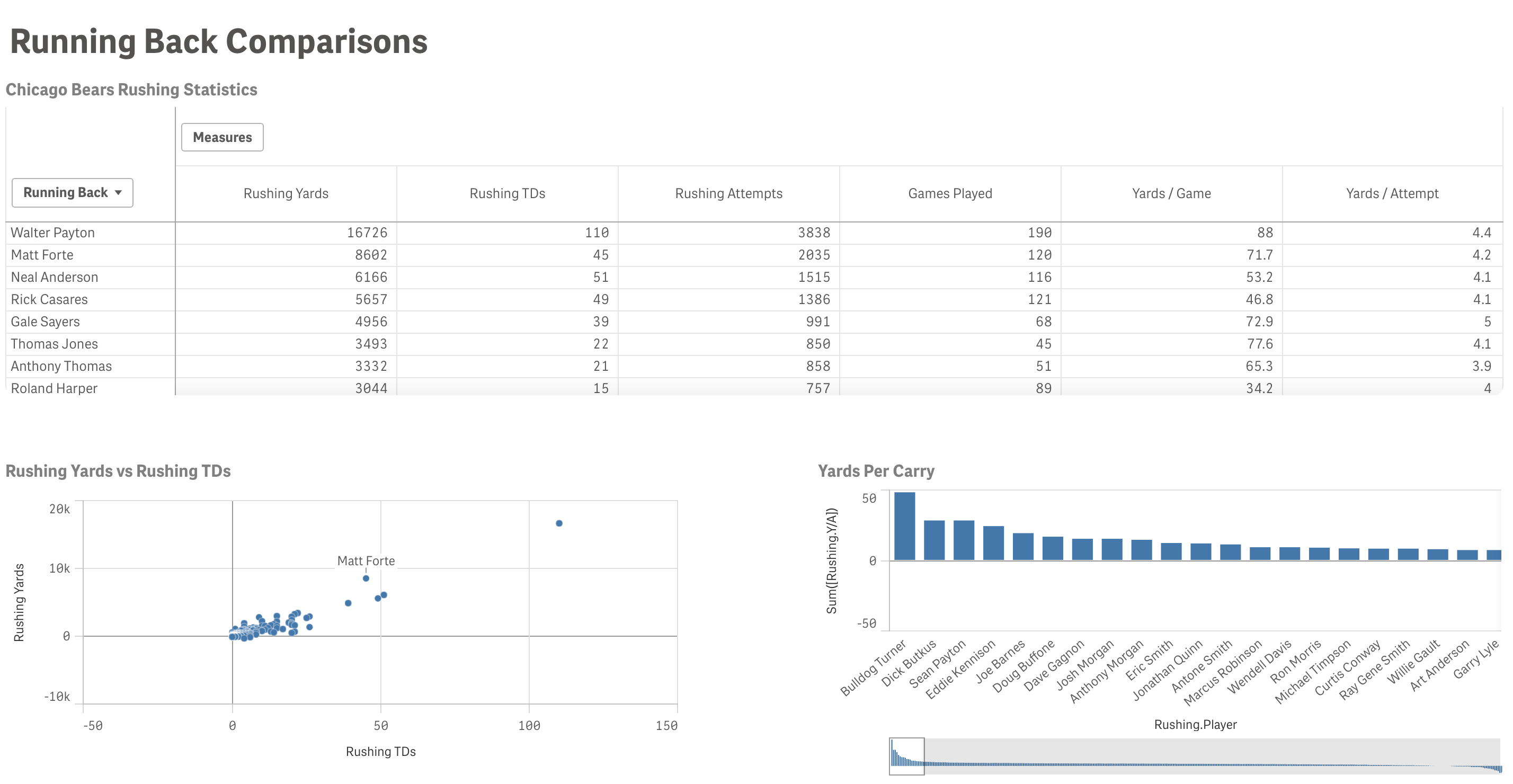1513x784 pixels.
Task: Click the Eddie Kennison bar
Action: [x=994, y=543]
